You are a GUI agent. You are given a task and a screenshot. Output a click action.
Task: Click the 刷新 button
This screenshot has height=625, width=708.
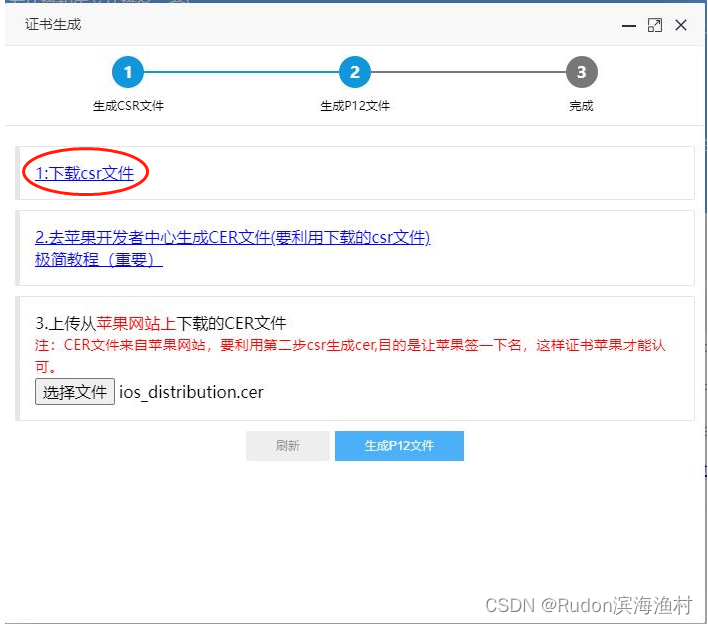[288, 446]
